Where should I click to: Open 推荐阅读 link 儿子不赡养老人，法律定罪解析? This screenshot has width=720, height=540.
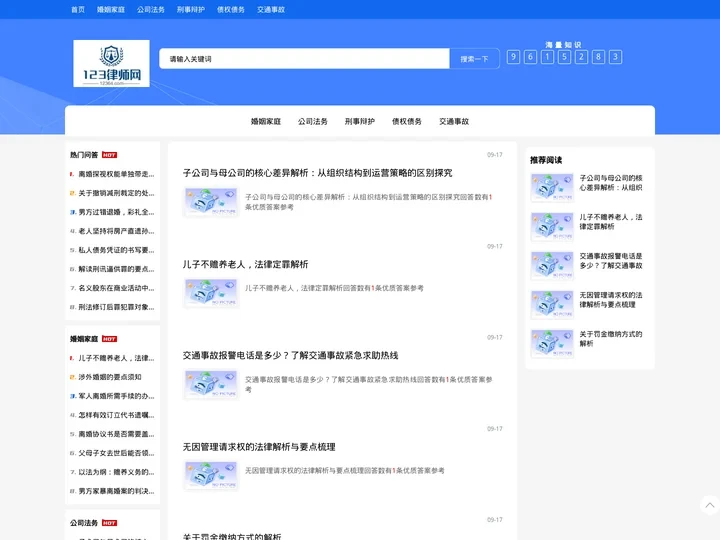click(611, 222)
